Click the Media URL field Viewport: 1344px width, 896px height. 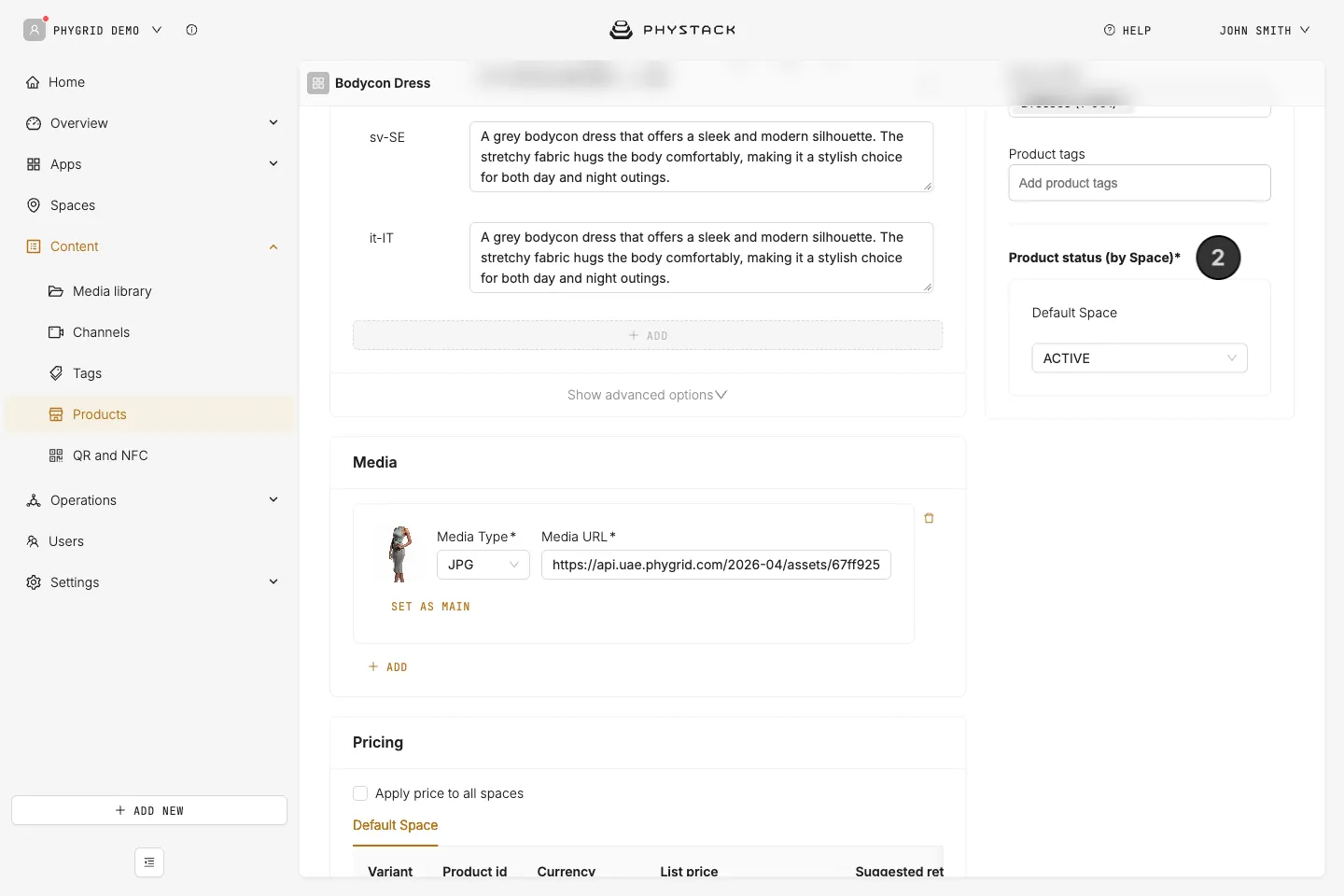pos(716,565)
